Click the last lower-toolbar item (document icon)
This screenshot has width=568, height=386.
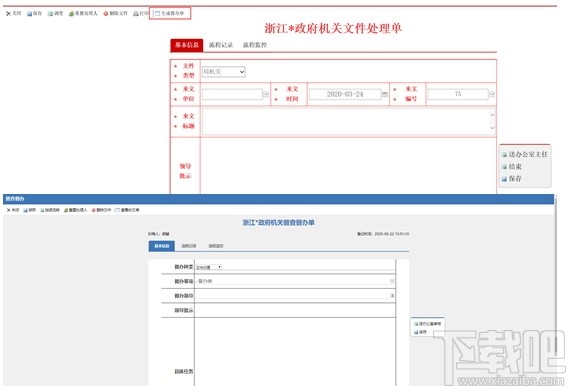coord(128,210)
